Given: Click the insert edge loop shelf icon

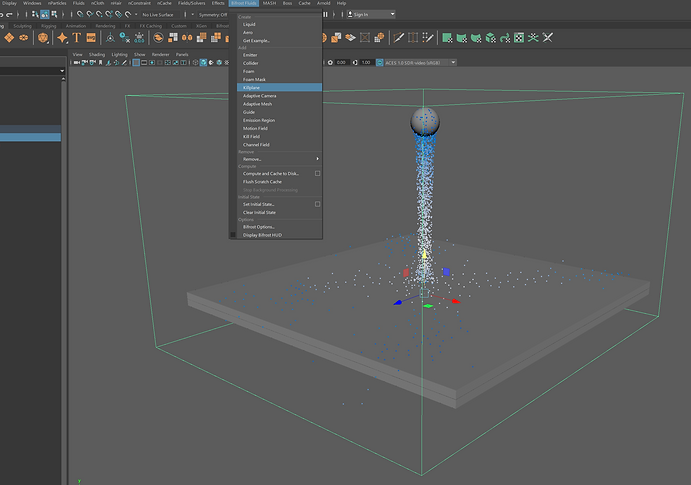Looking at the screenshot, I should click(x=413, y=38).
